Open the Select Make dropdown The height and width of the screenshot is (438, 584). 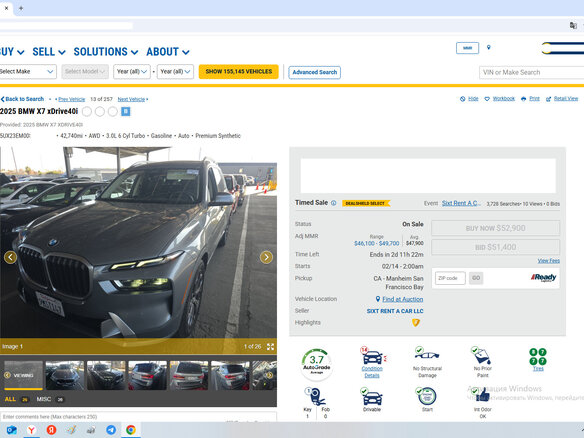pyautogui.click(x=28, y=72)
